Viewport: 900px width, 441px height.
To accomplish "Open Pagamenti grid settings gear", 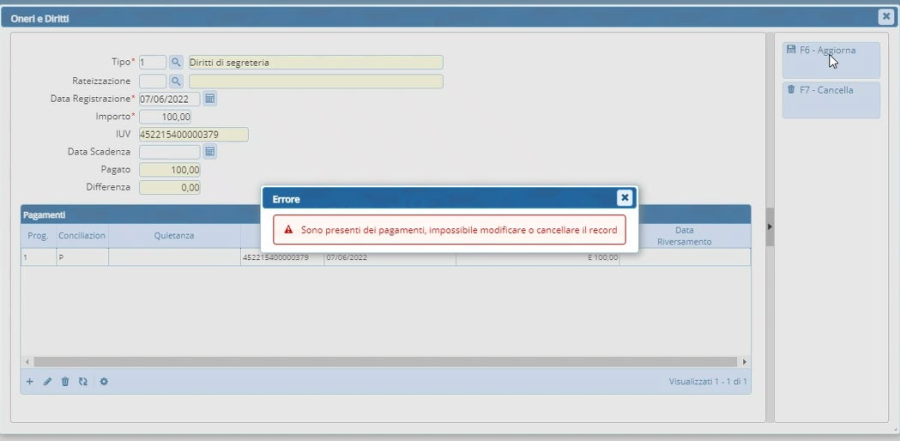I will pos(104,382).
